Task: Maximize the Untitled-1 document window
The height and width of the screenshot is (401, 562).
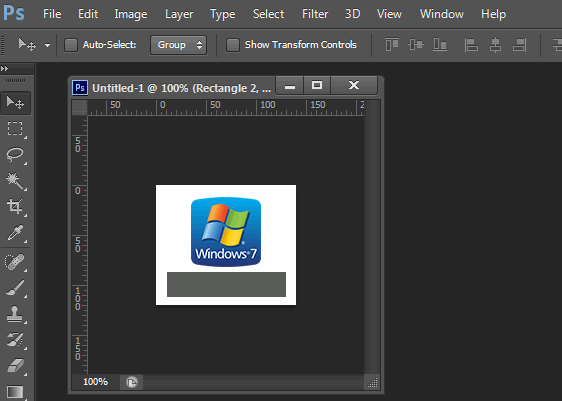Action: [x=317, y=85]
